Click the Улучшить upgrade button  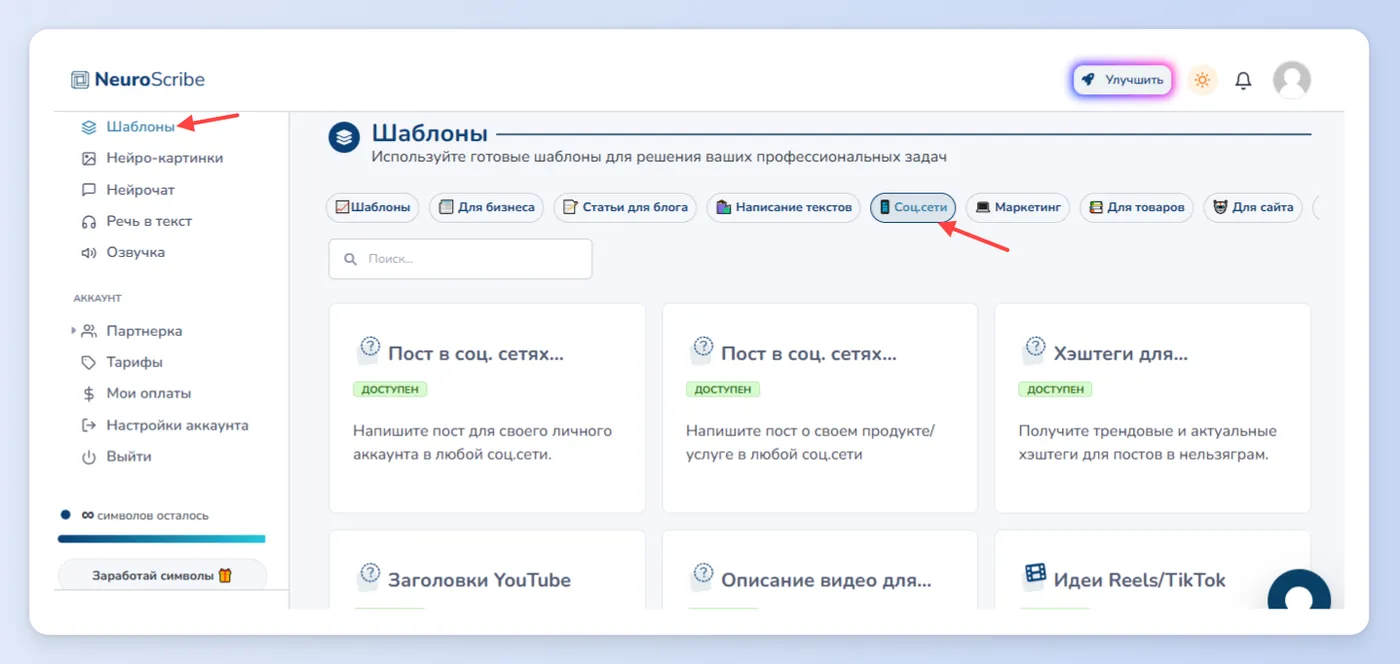point(1122,80)
